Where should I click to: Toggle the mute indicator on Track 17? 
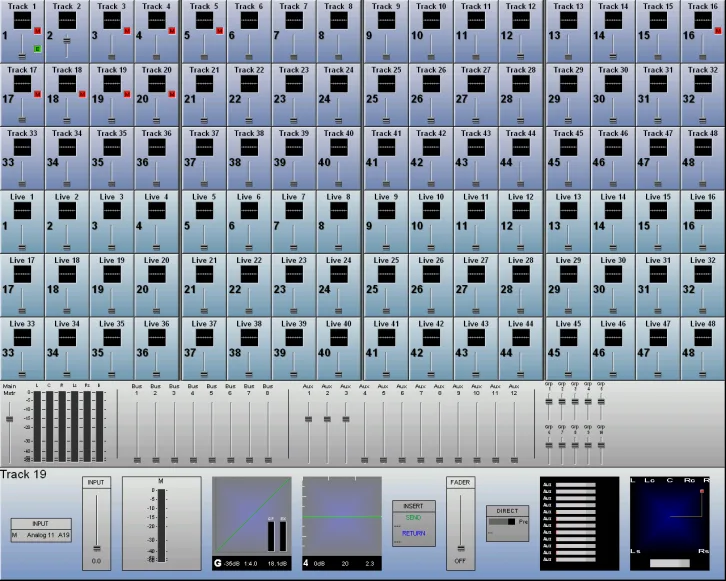coord(38,94)
